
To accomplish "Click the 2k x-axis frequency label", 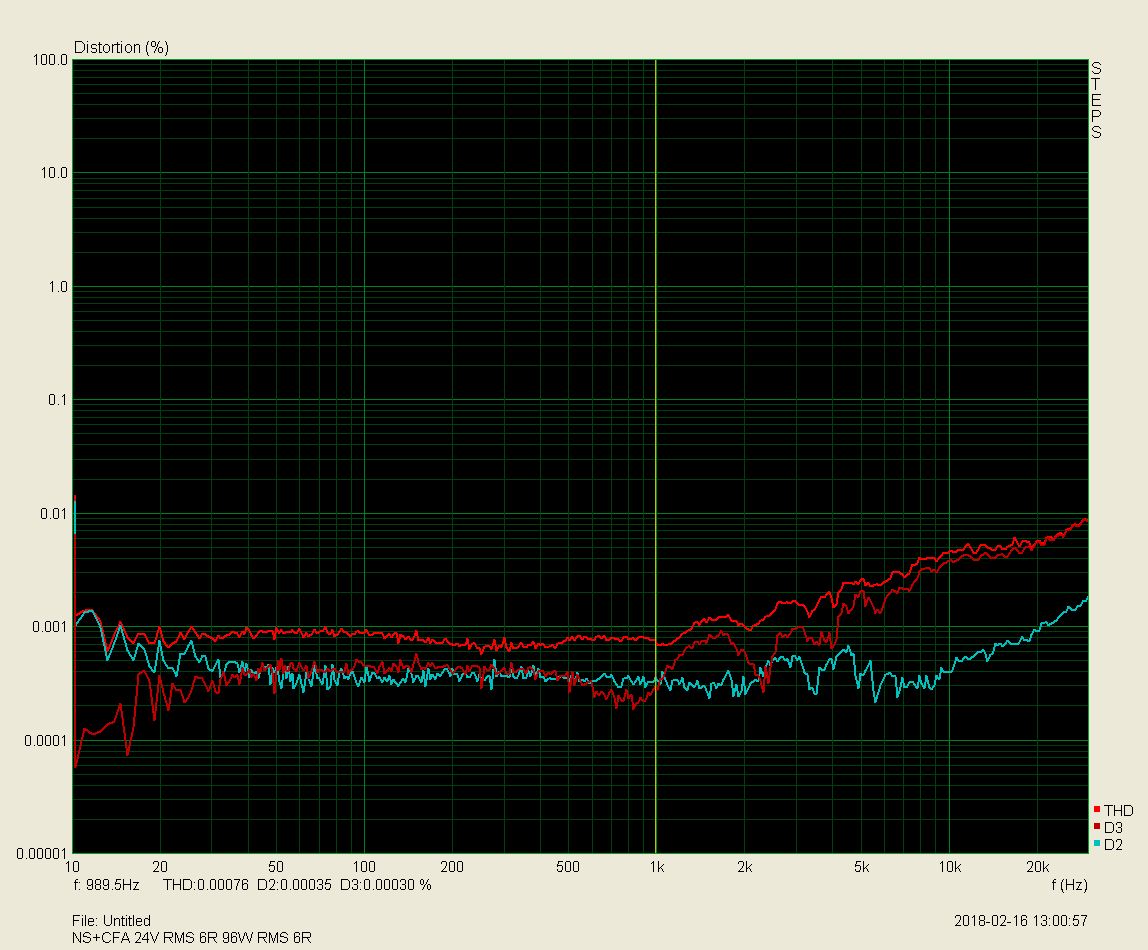I will click(x=745, y=867).
